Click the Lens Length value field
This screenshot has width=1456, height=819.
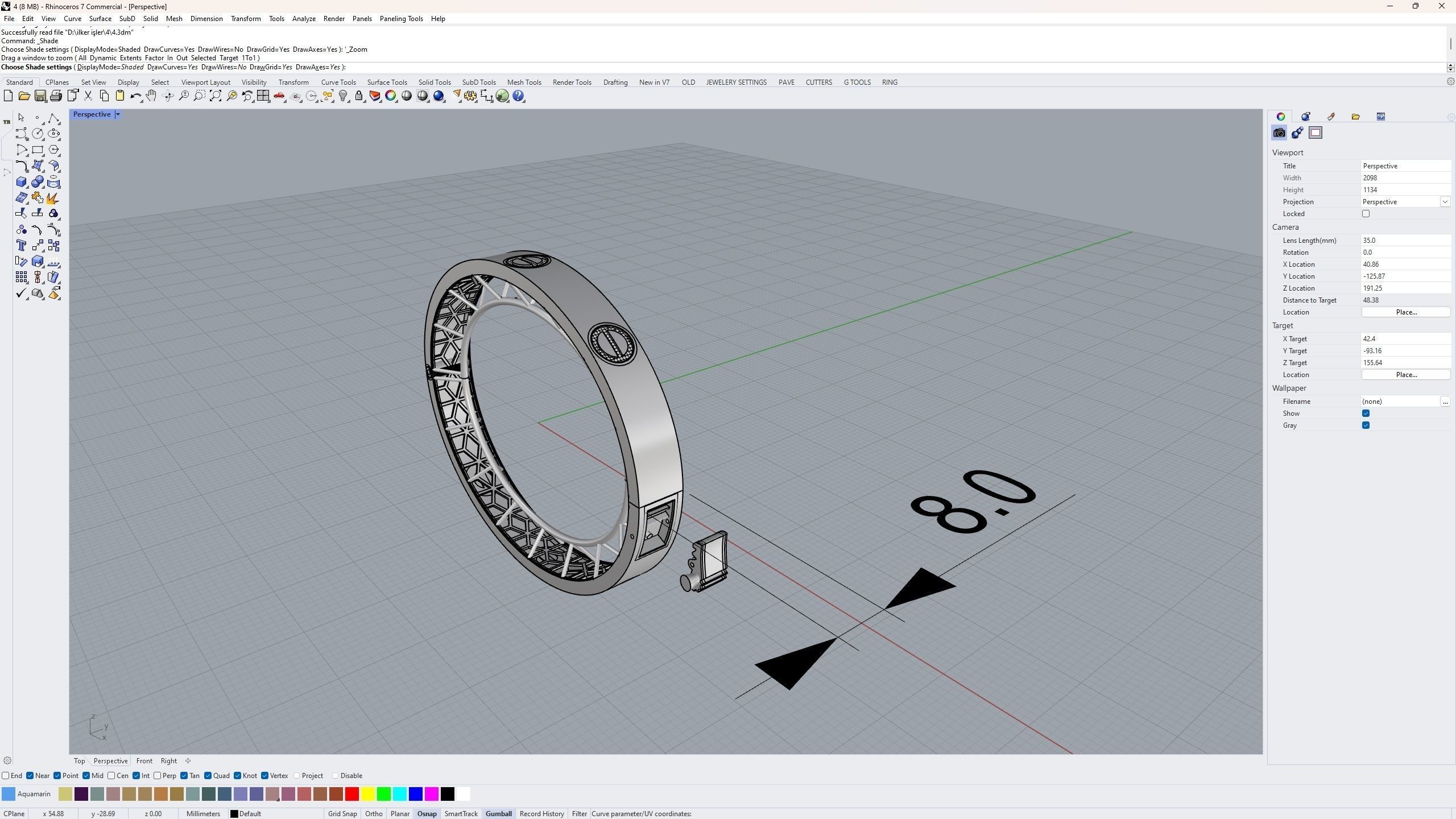1405,241
